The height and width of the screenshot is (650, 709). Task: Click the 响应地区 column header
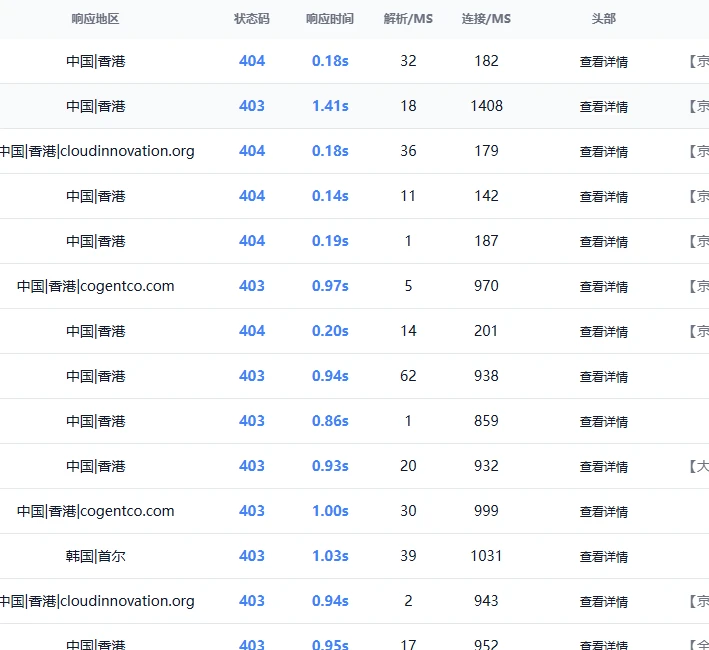click(95, 19)
